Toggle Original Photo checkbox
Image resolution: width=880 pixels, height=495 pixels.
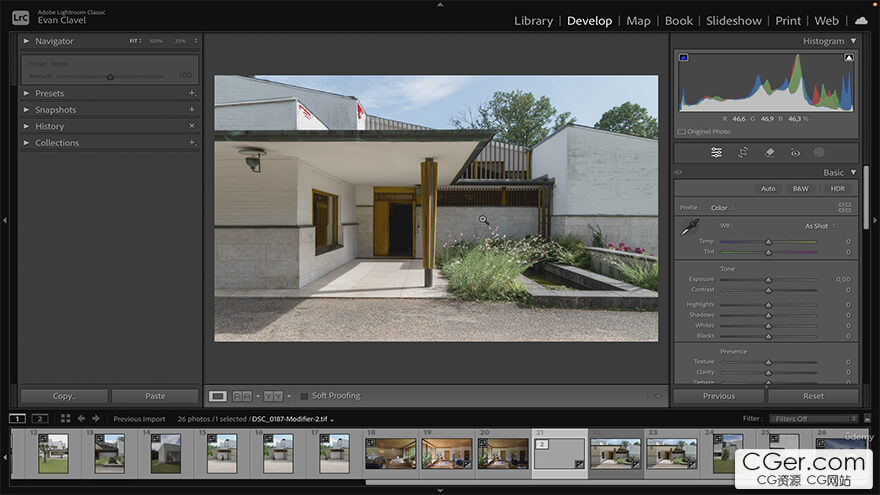[681, 132]
